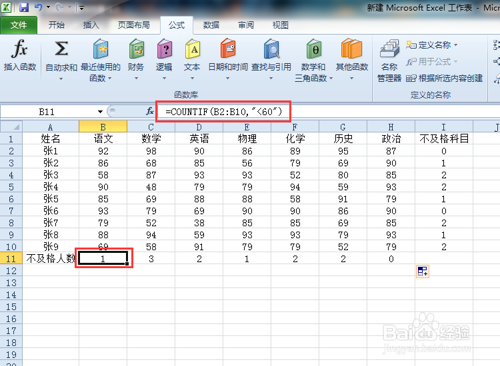Click the 姓名 header cell
Image resolution: width=500 pixels, height=366 pixels.
tap(51, 139)
